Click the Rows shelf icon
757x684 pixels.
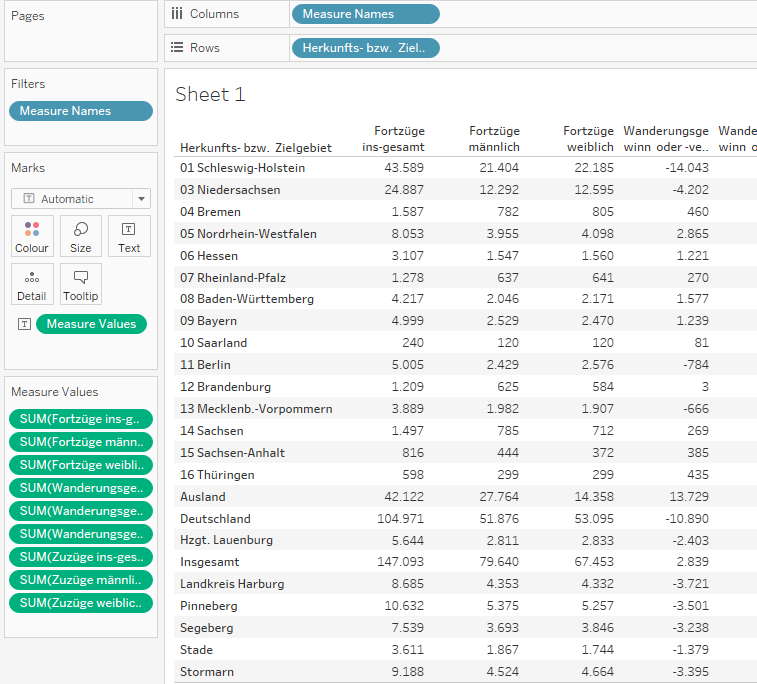pos(177,48)
